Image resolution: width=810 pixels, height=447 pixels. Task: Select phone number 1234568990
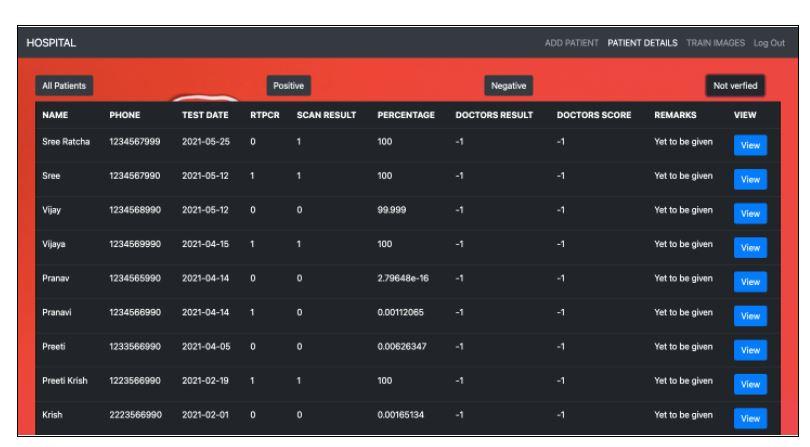tap(135, 210)
